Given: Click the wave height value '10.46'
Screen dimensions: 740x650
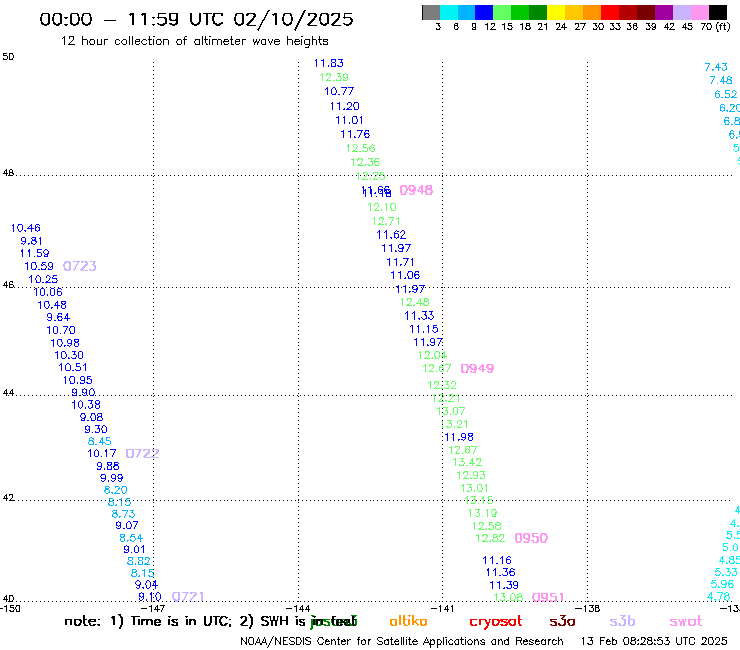Looking at the screenshot, I should (x=25, y=228).
